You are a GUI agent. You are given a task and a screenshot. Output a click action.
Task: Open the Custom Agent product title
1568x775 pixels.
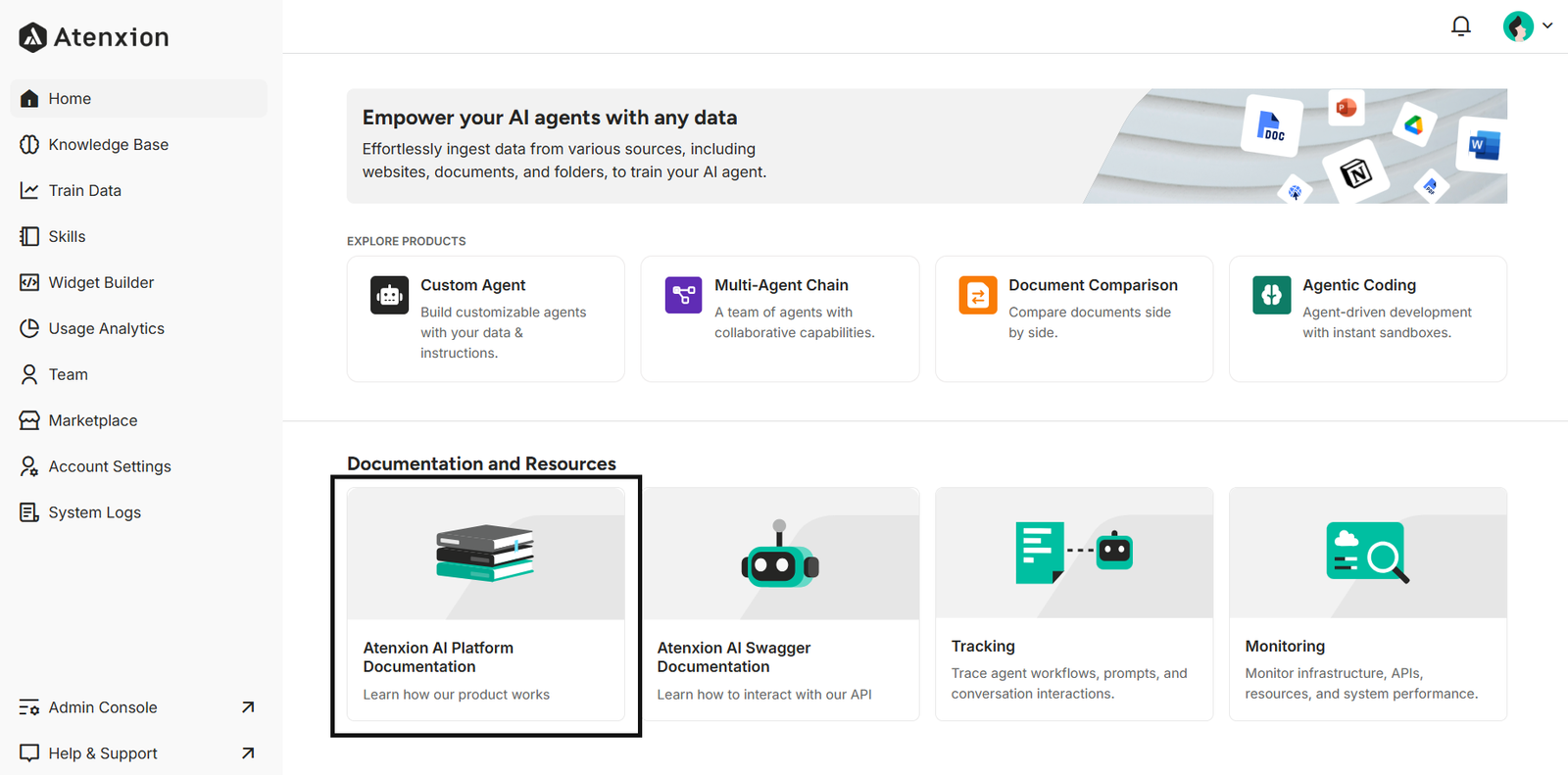[x=473, y=285]
